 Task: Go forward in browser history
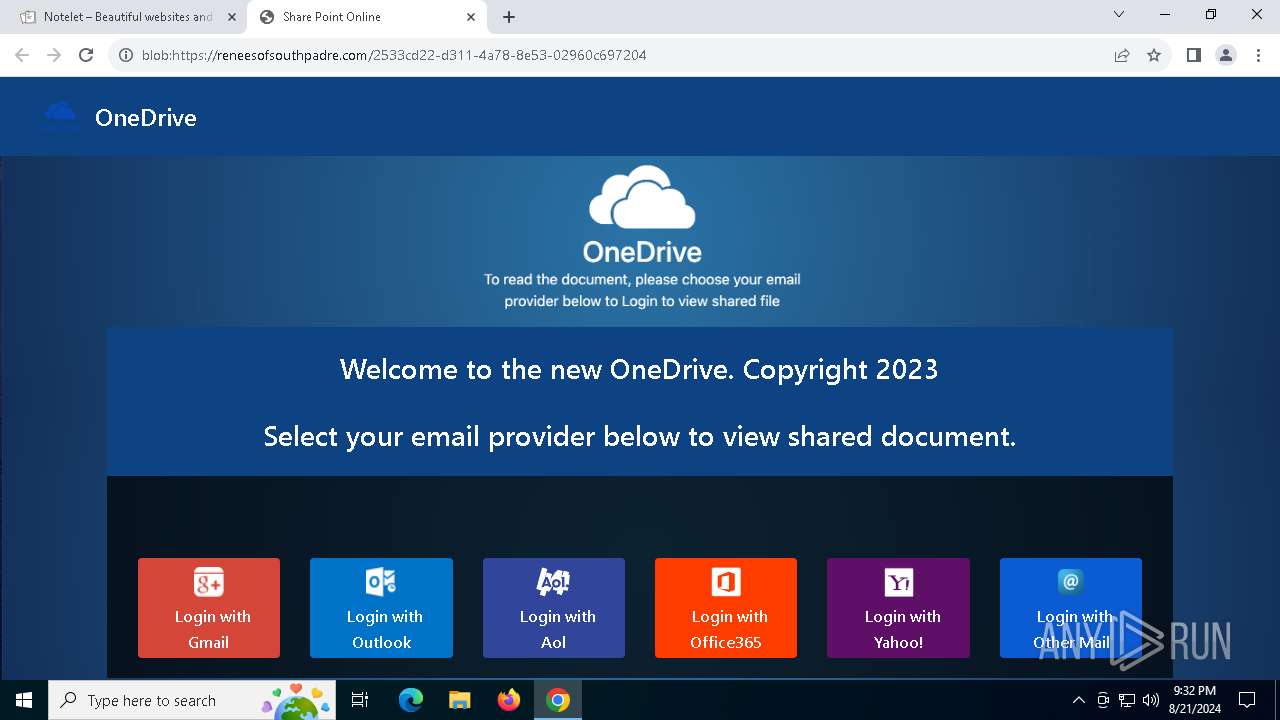click(x=54, y=55)
